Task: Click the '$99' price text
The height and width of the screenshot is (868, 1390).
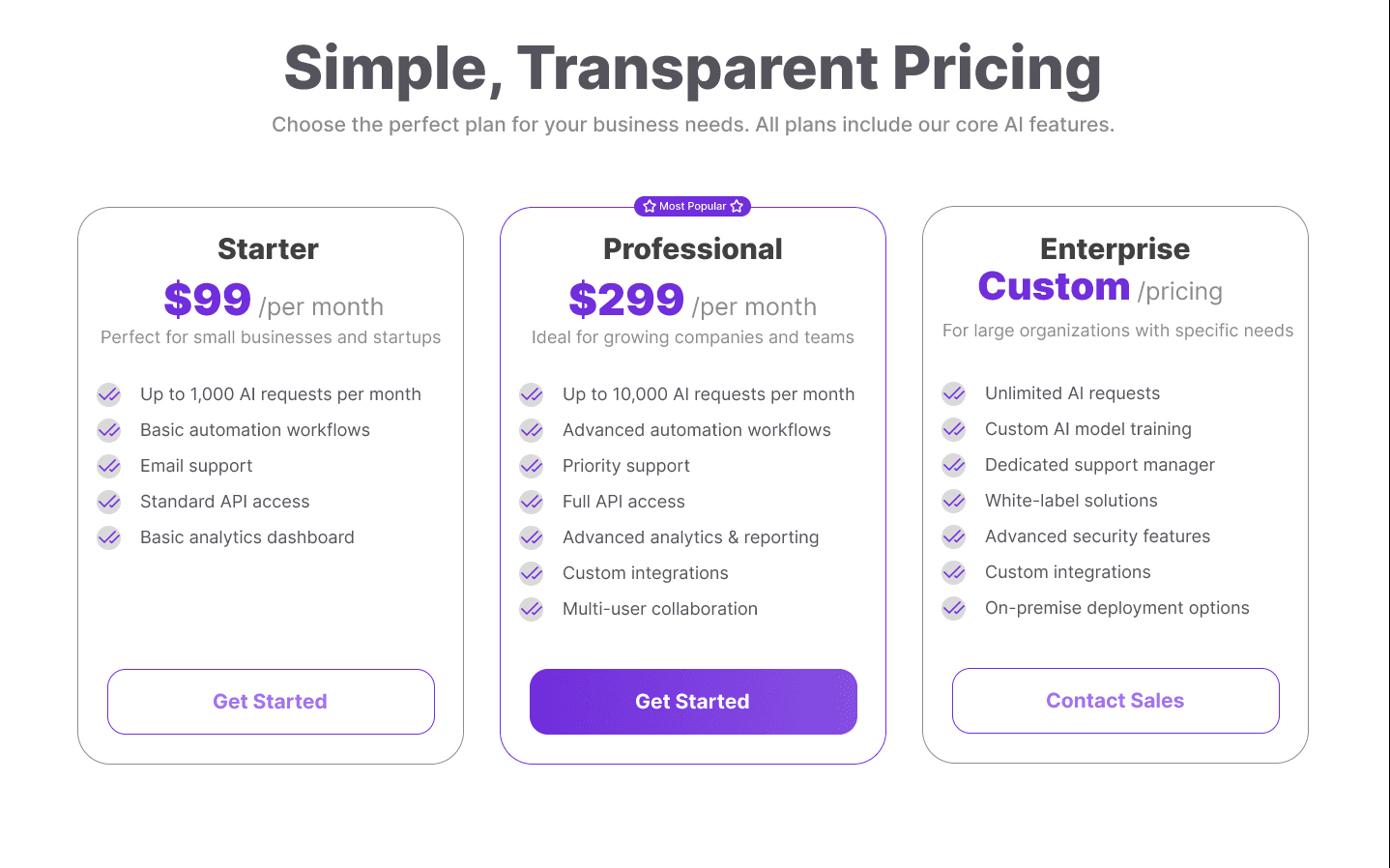Action: tap(207, 301)
